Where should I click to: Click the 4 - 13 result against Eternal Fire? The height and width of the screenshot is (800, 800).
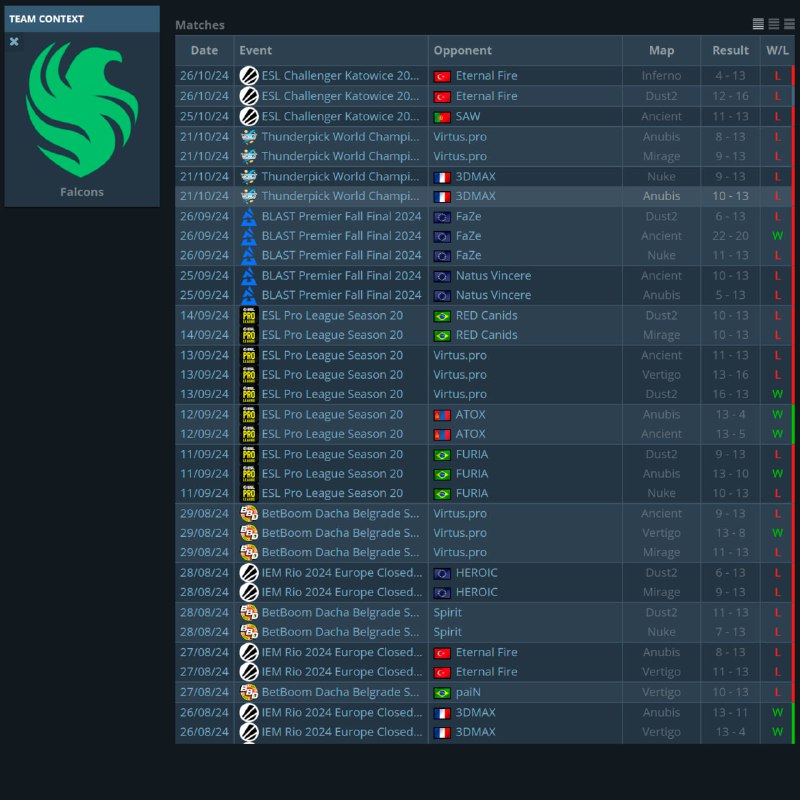tap(731, 76)
